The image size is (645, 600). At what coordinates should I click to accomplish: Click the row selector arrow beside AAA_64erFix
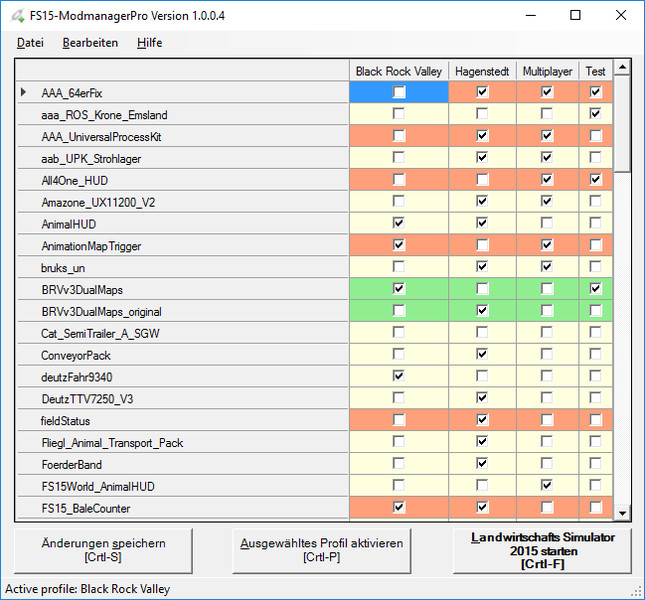coord(24,92)
